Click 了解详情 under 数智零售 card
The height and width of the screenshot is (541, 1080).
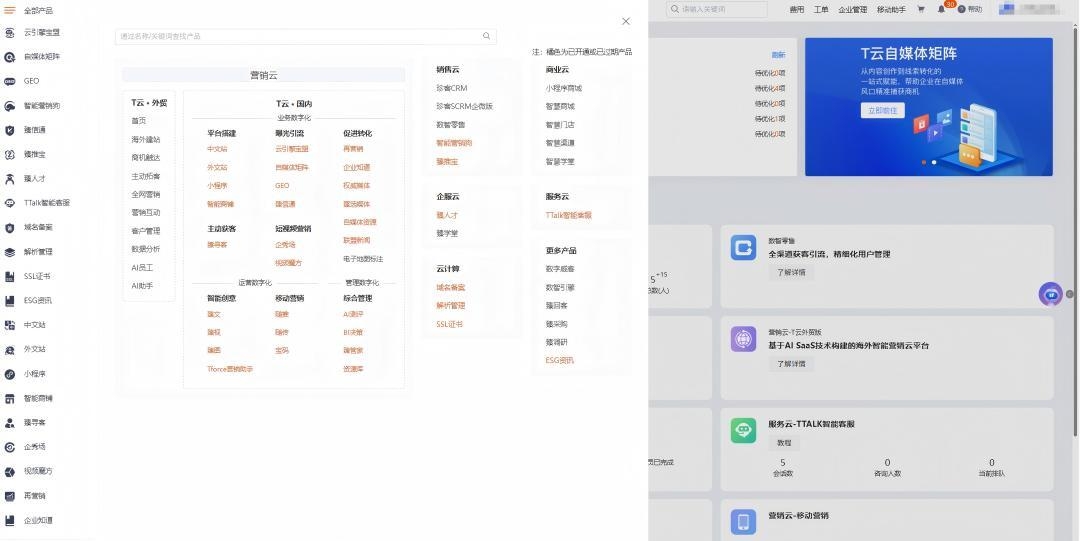pyautogui.click(x=791, y=272)
